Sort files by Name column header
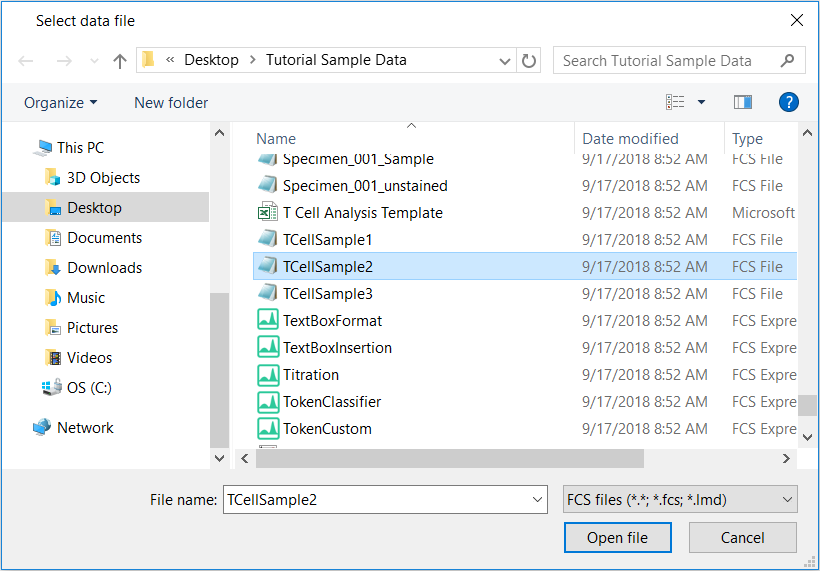Viewport: 820px width, 571px height. coord(276,139)
